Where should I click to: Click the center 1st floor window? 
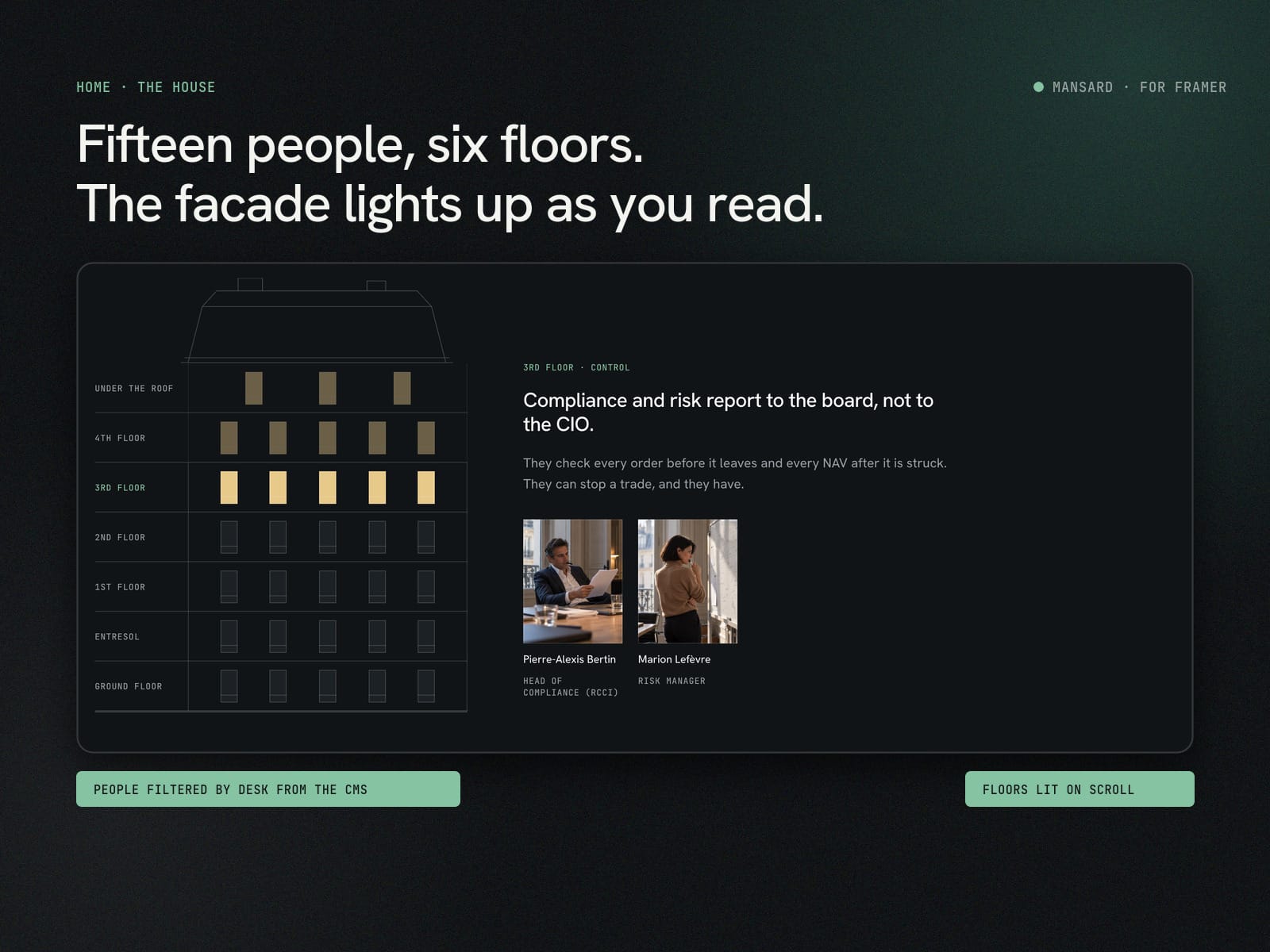(327, 587)
